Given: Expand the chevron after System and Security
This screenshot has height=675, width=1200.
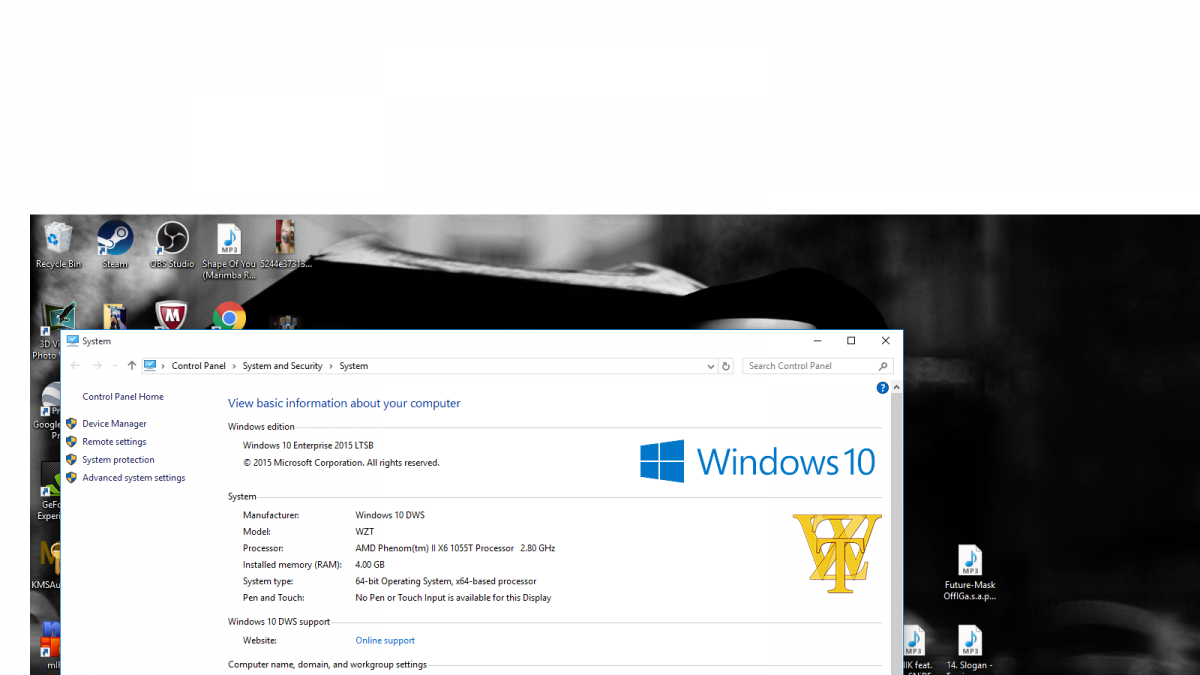Looking at the screenshot, I should click(x=331, y=366).
